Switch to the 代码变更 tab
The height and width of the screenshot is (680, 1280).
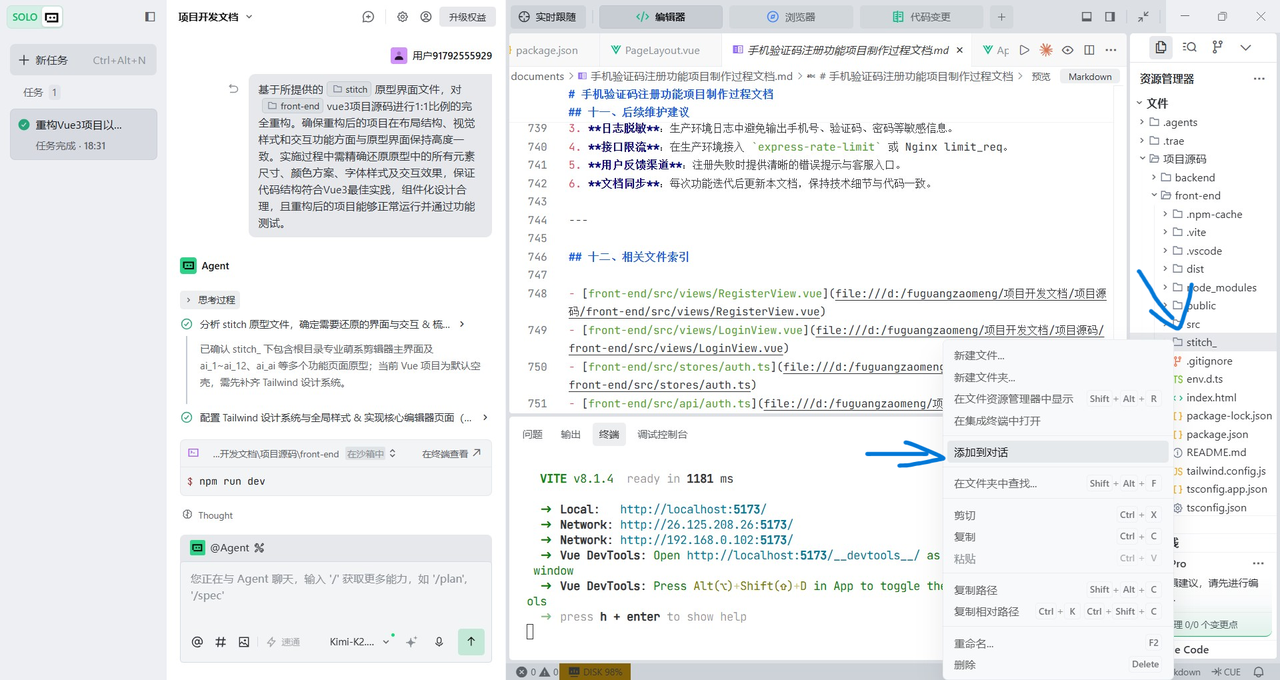point(921,17)
